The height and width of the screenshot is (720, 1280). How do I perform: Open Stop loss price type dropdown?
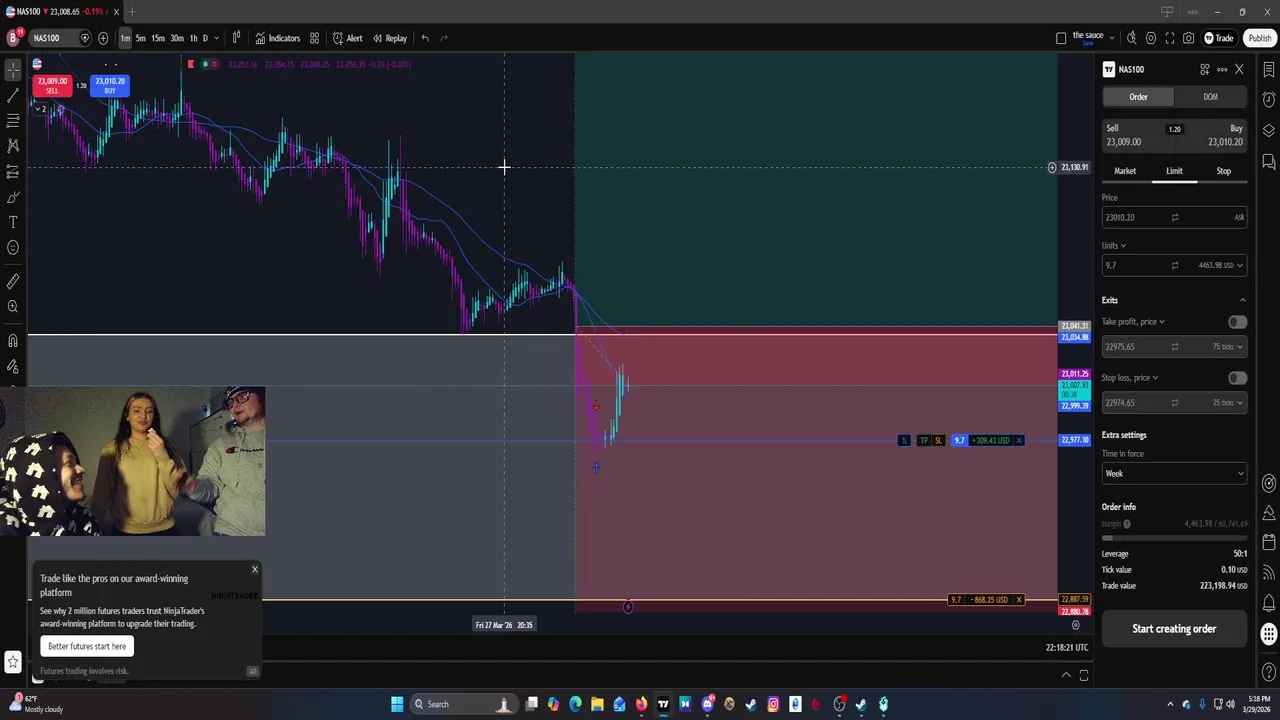pos(1130,378)
